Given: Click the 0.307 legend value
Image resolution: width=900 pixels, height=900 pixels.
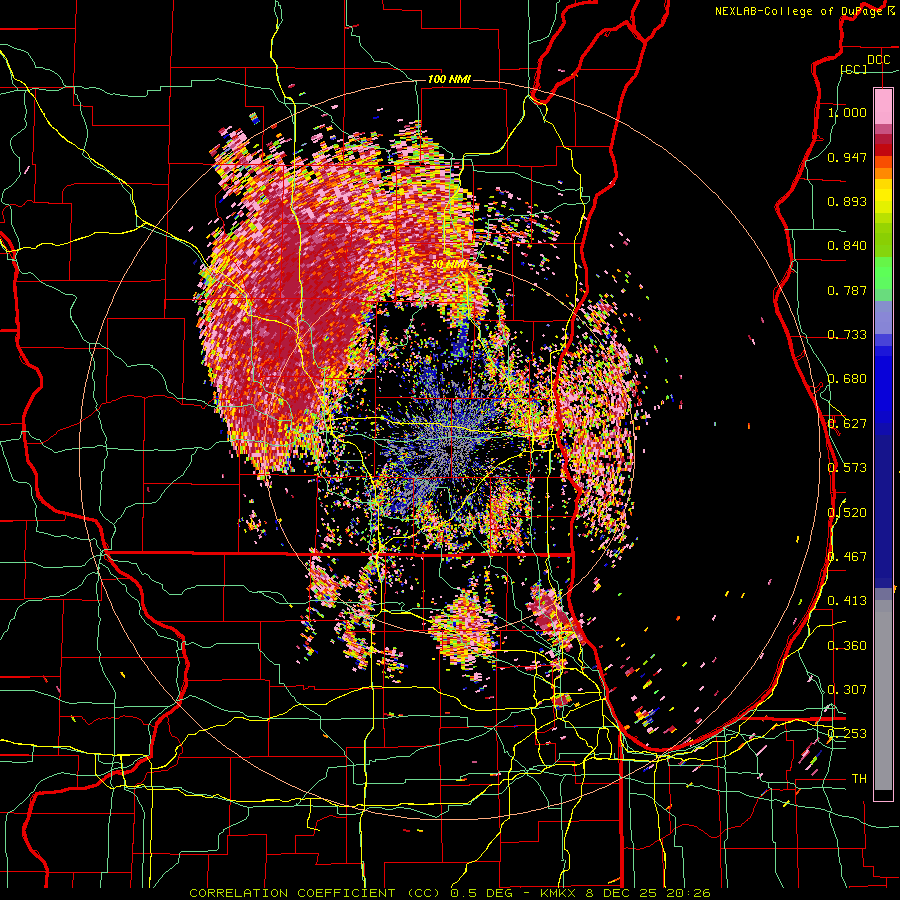Looking at the screenshot, I should click(847, 690).
